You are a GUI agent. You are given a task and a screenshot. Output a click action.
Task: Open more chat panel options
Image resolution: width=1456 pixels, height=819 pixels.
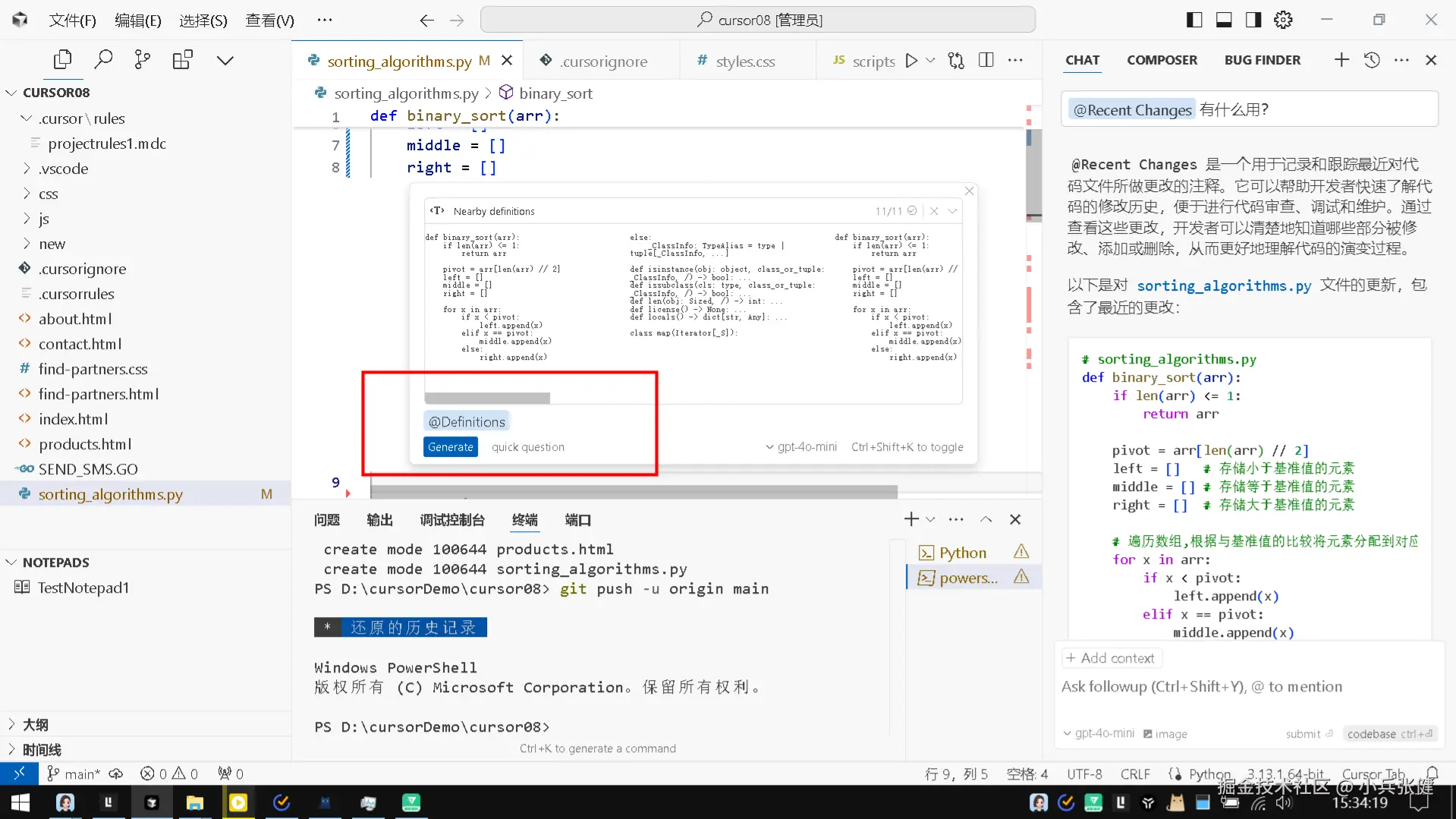tap(1401, 60)
